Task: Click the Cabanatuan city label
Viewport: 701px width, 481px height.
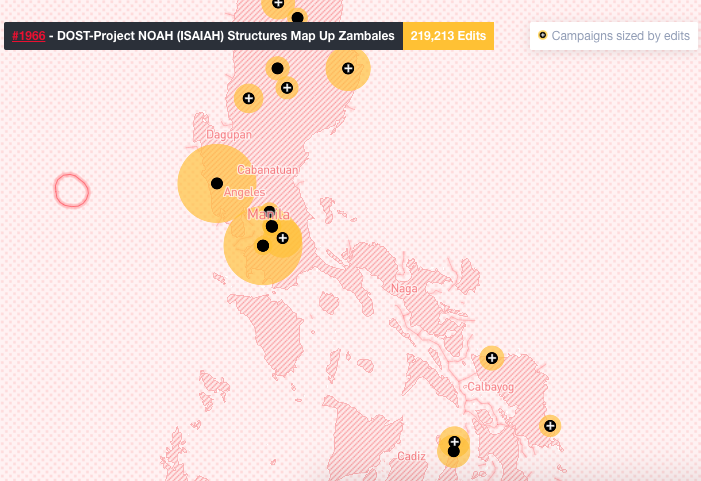Action: (267, 170)
